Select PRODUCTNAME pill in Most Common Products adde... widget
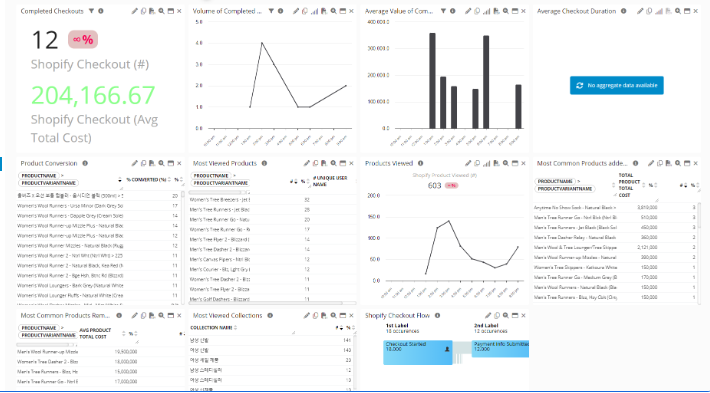 coord(555,181)
